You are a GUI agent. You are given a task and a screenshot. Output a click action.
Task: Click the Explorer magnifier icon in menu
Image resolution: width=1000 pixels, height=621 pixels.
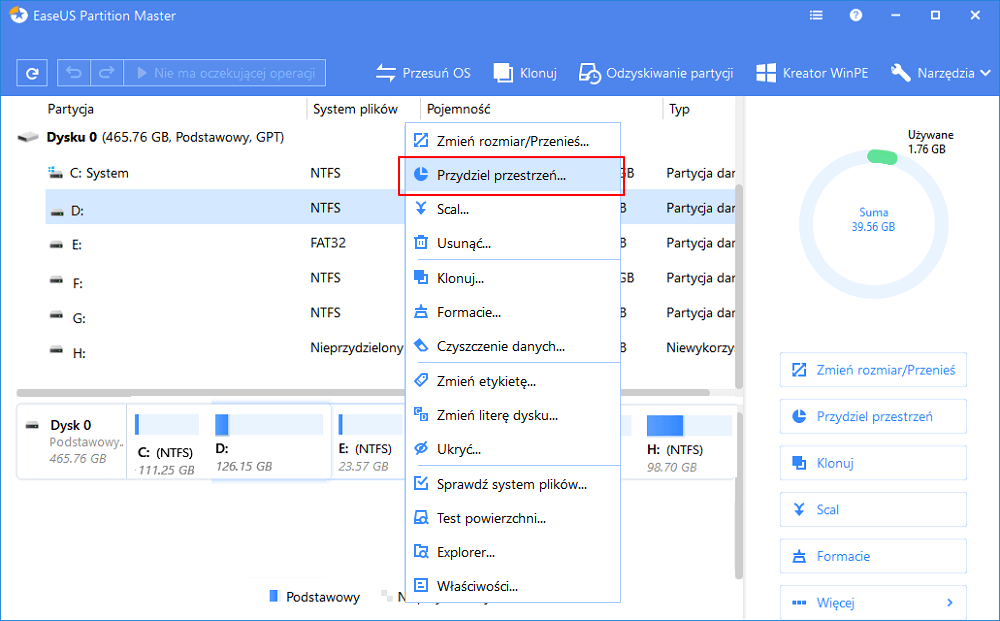pyautogui.click(x=421, y=552)
